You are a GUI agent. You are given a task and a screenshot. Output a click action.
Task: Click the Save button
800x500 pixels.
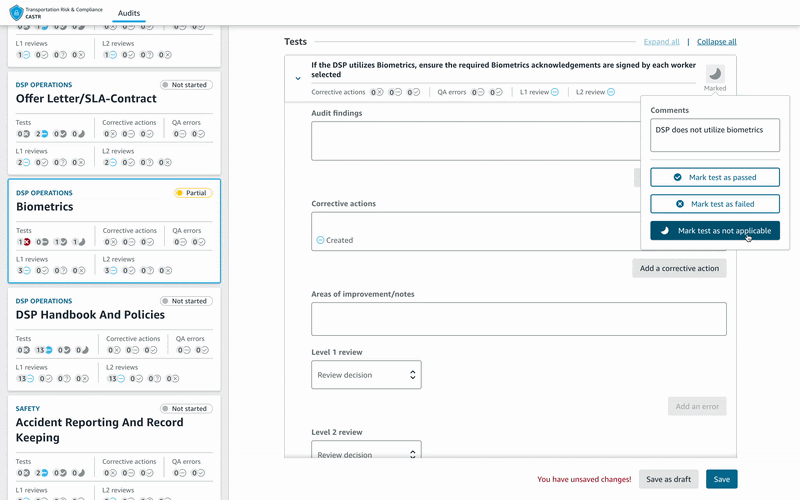(721, 479)
